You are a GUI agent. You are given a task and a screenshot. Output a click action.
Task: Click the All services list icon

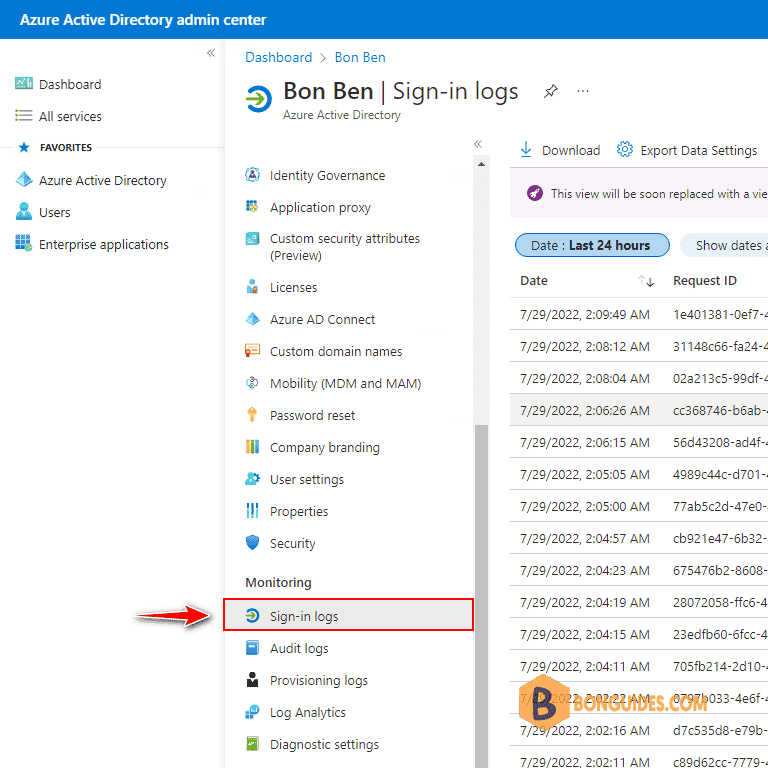pos(24,116)
